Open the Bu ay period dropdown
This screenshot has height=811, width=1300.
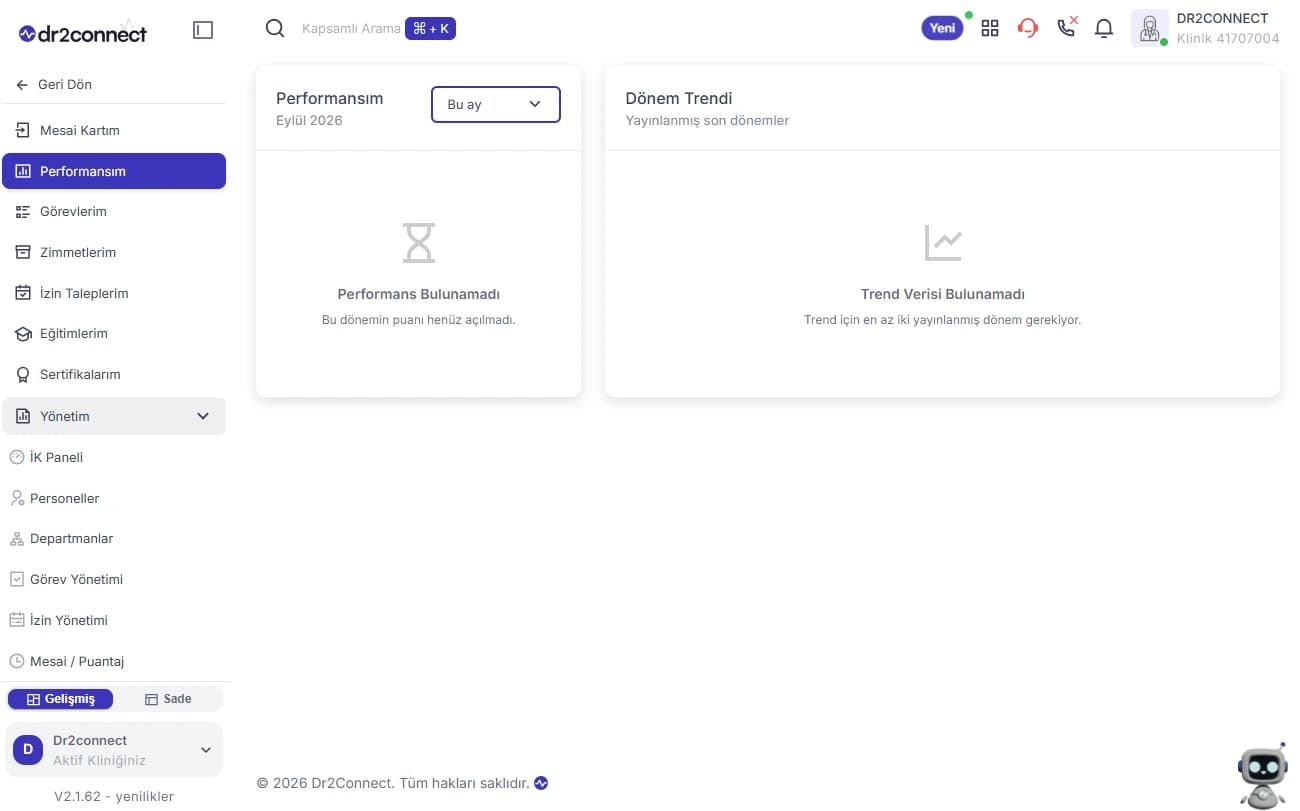pyautogui.click(x=496, y=105)
